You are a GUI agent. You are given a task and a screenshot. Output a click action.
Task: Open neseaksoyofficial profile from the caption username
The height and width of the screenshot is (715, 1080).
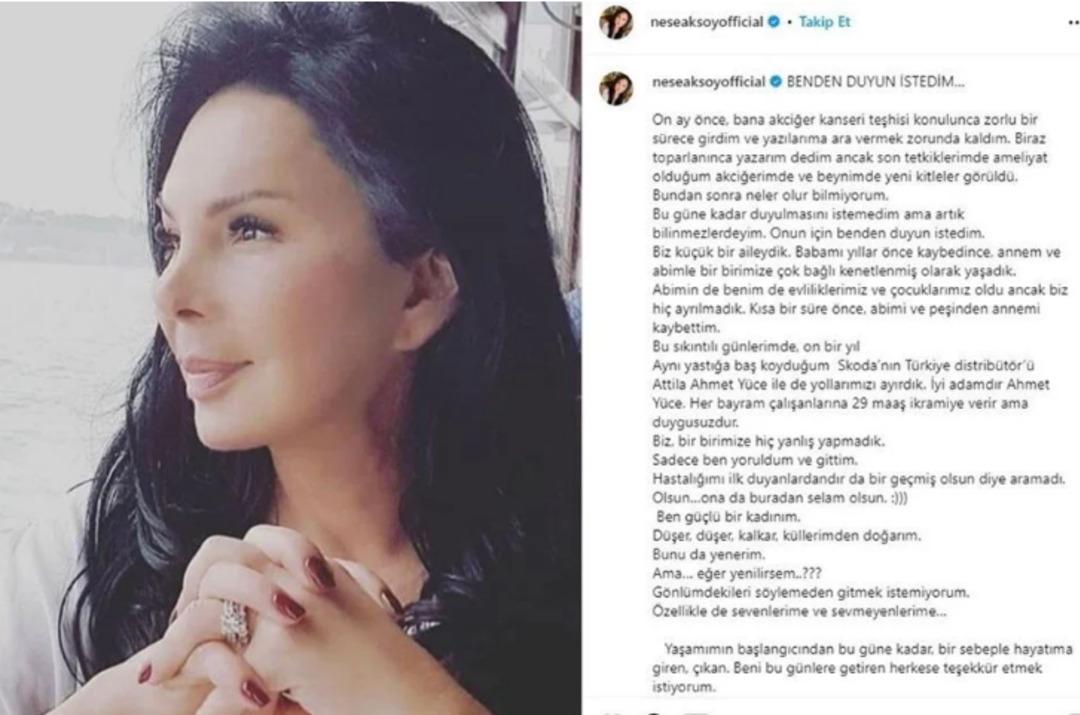tap(709, 82)
